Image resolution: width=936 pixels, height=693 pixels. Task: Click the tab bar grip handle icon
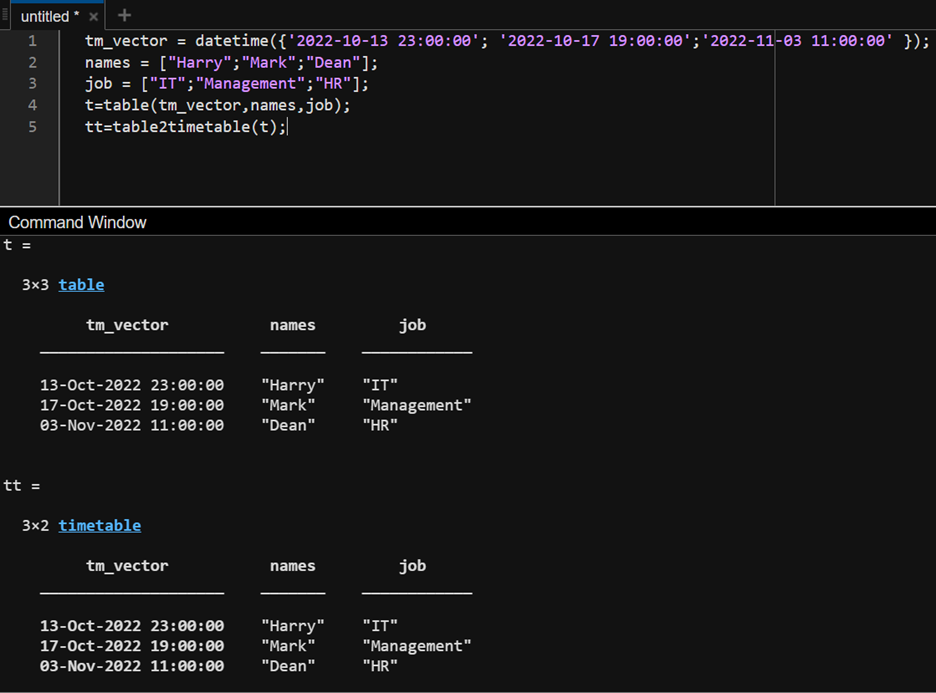pyautogui.click(x=5, y=16)
